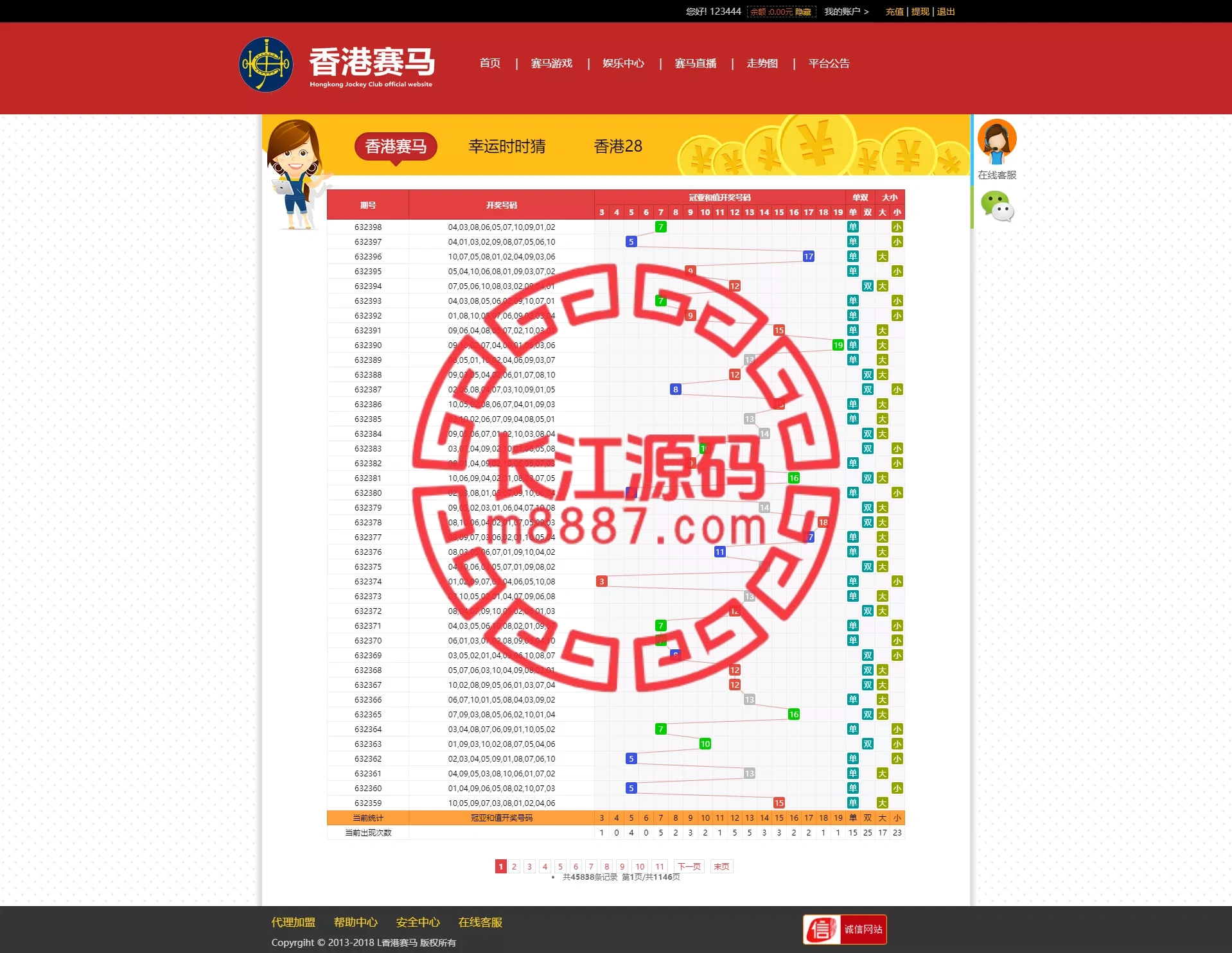This screenshot has width=1232, height=953.
Task: Click 开奖号码 column header
Action: [x=501, y=205]
